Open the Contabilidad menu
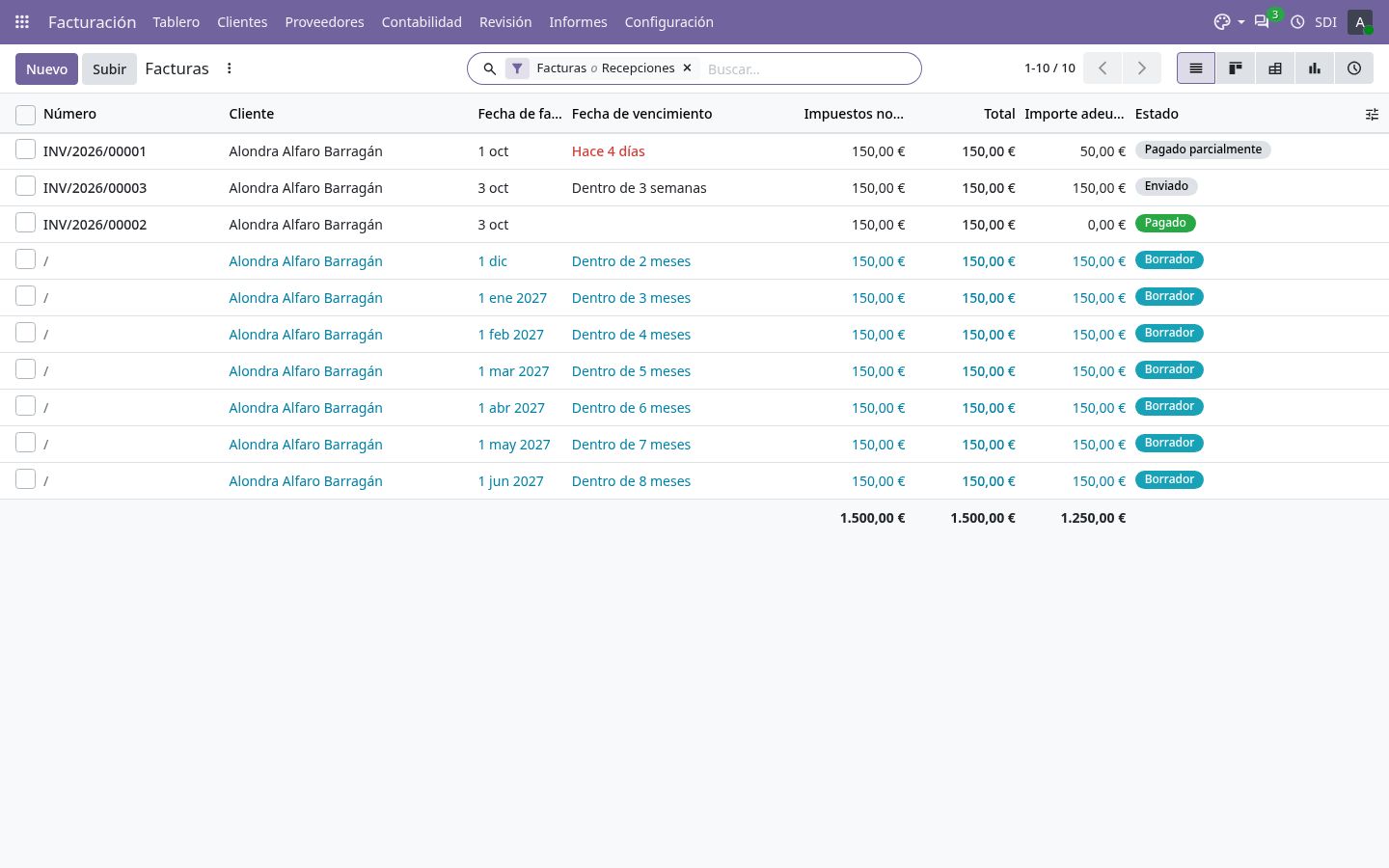1389x868 pixels. pyautogui.click(x=422, y=21)
